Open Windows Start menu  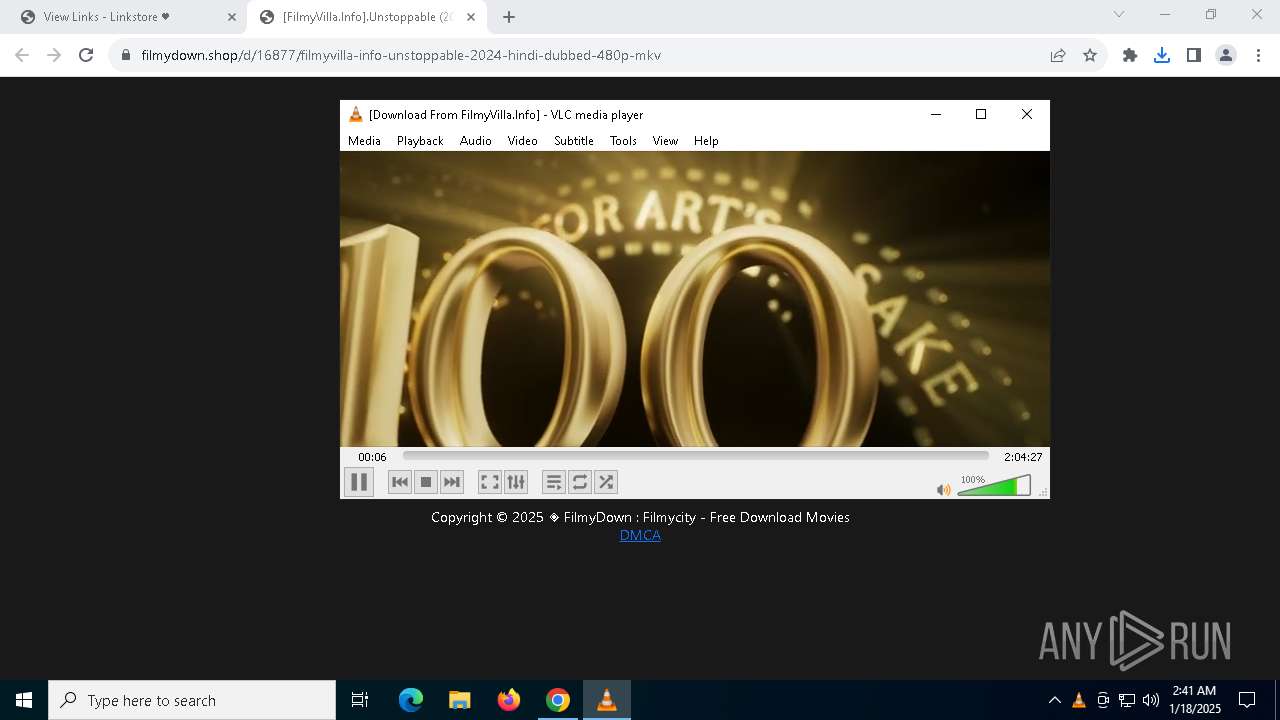[24, 700]
